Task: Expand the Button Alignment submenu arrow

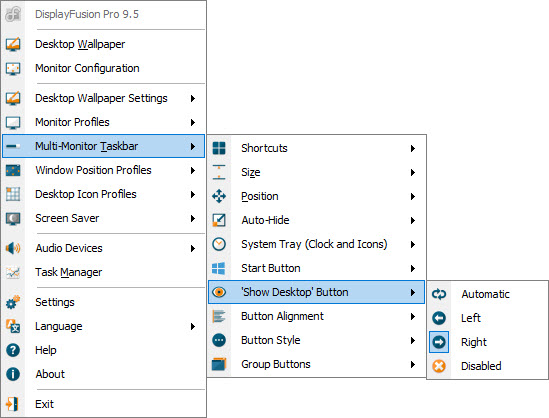Action: (x=413, y=316)
